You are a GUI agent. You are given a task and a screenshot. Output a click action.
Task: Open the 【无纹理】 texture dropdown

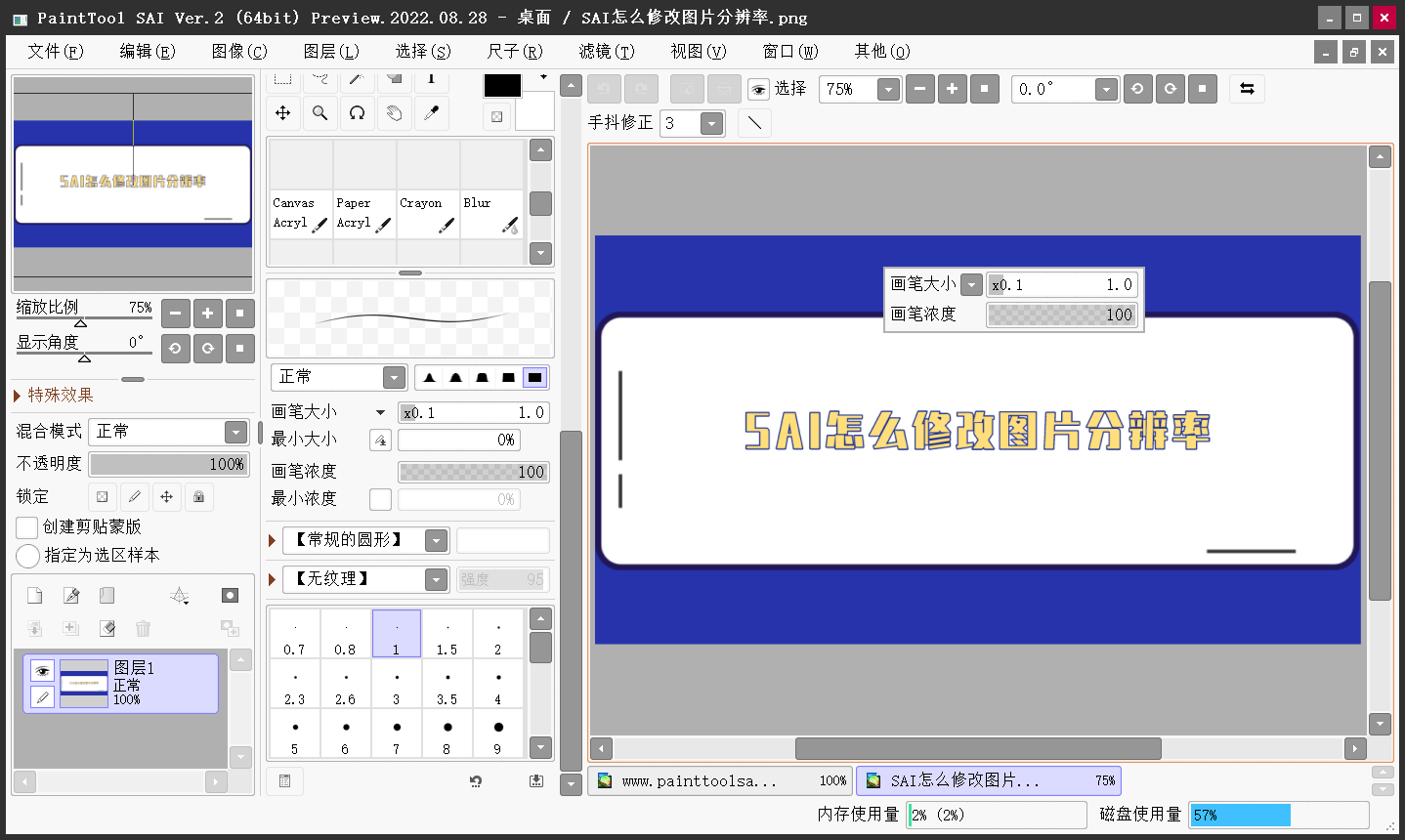click(437, 579)
